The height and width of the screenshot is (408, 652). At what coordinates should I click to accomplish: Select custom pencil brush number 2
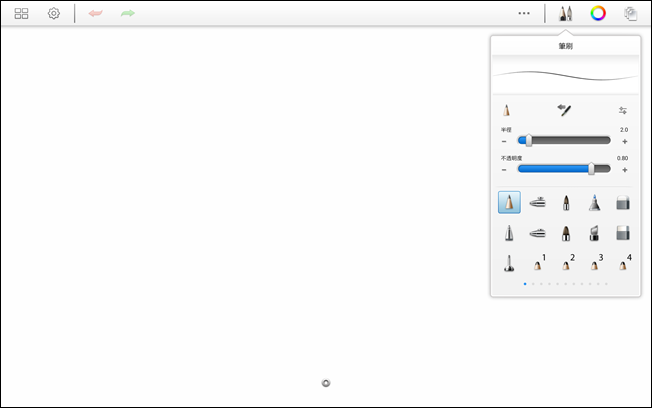(x=568, y=262)
